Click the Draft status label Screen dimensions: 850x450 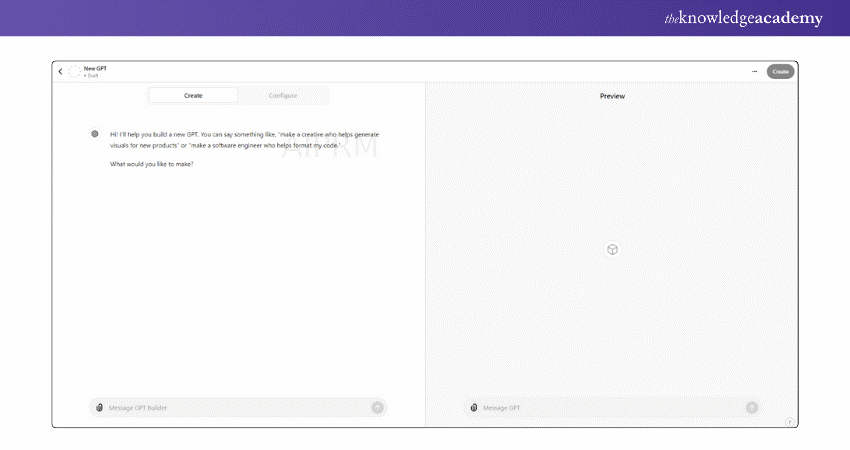[92, 75]
